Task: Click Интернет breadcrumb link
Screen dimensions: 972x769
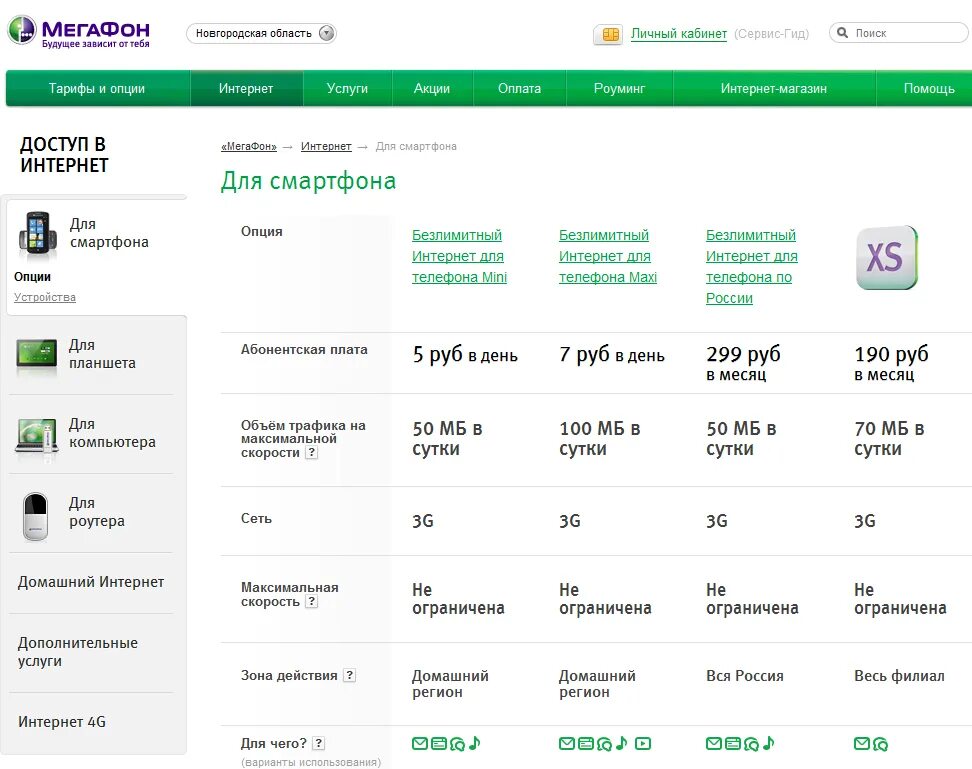Action: coord(326,147)
